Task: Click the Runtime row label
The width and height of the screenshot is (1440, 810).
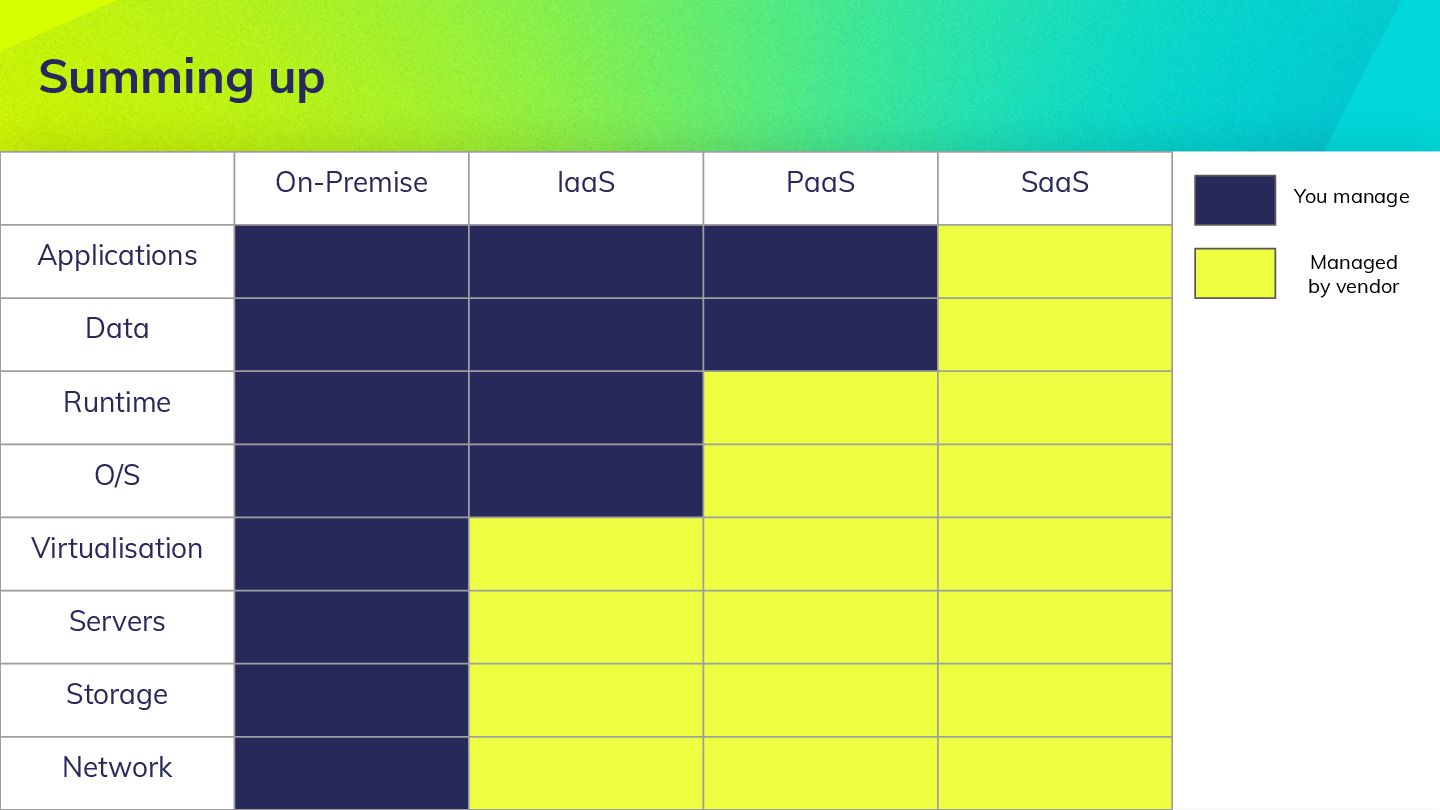Action: pos(117,402)
